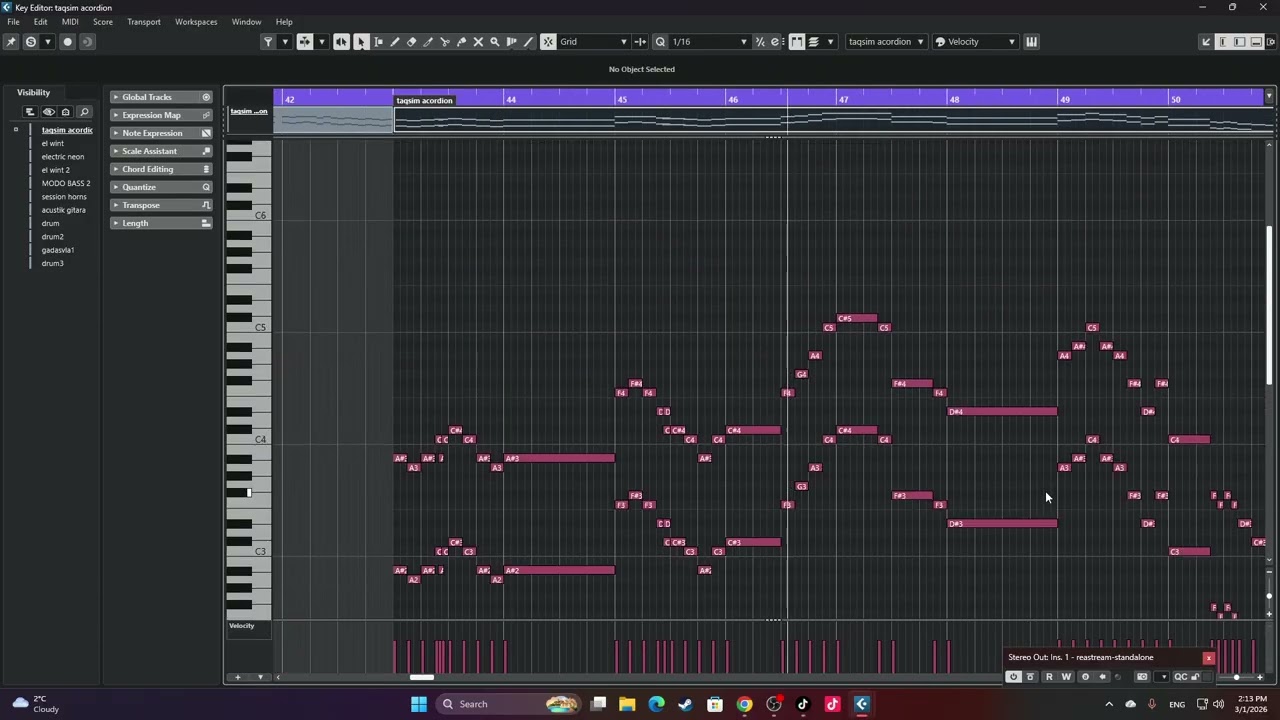Add a controller lane with plus button

click(237, 677)
